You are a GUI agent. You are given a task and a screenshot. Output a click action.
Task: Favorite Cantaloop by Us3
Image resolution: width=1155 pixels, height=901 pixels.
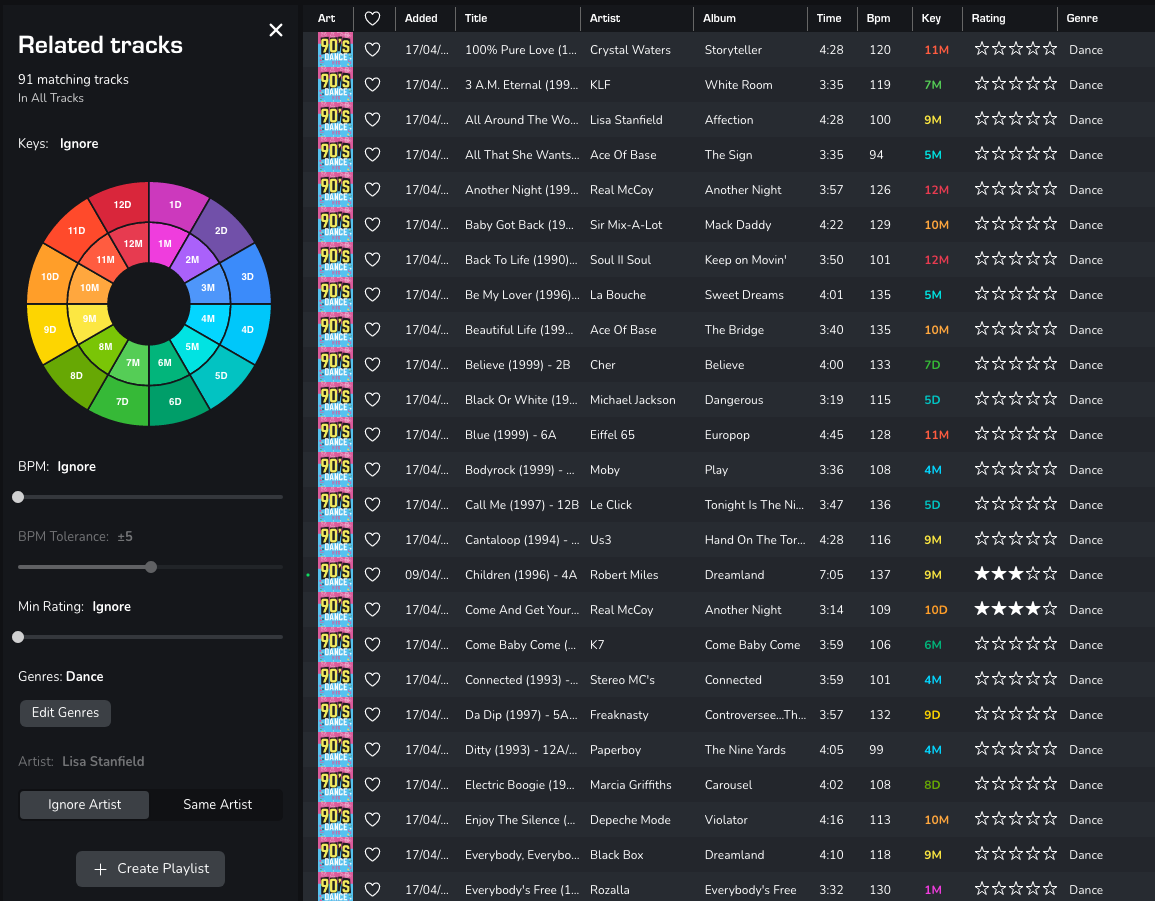point(373,539)
